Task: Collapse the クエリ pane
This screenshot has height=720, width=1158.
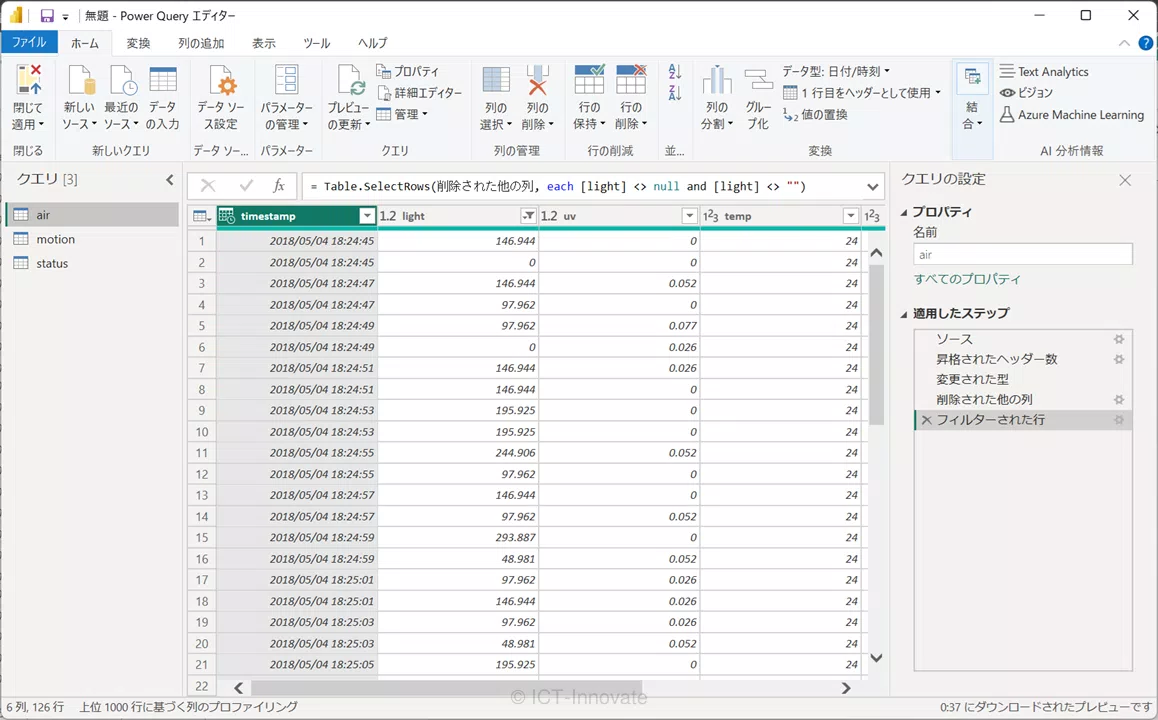Action: pyautogui.click(x=170, y=179)
